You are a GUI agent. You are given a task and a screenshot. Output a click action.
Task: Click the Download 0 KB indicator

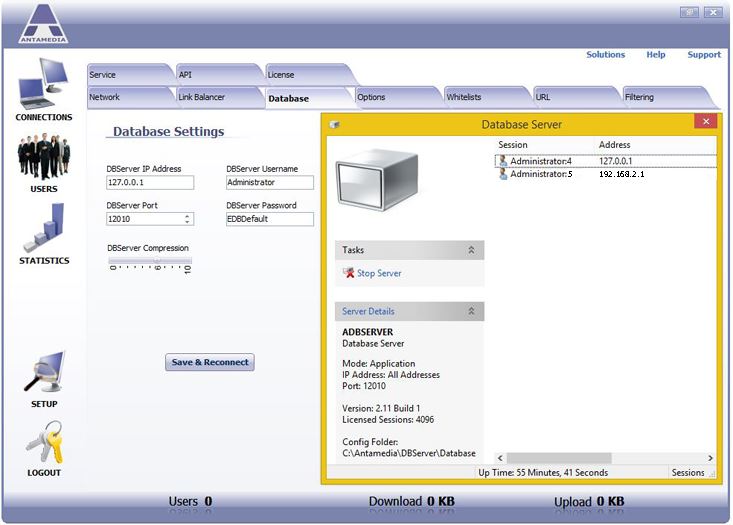click(x=411, y=502)
